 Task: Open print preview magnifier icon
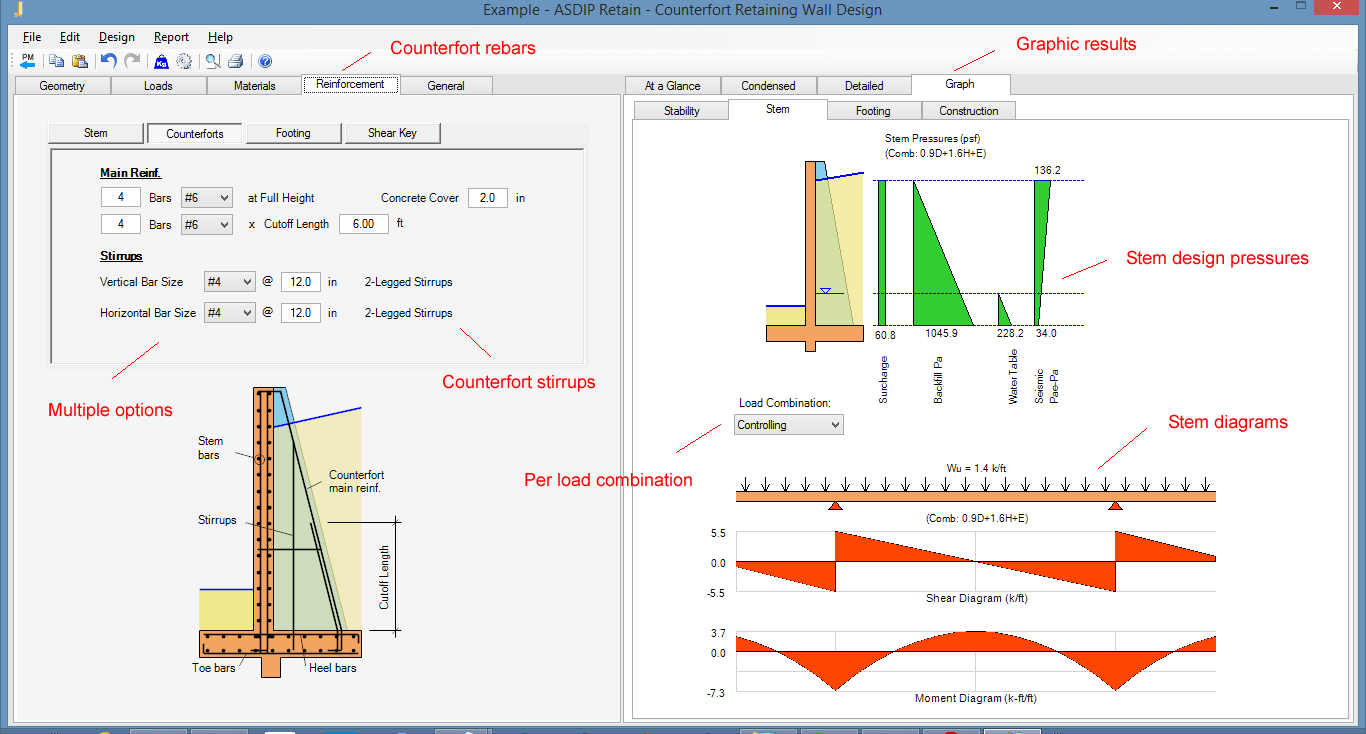click(x=213, y=61)
